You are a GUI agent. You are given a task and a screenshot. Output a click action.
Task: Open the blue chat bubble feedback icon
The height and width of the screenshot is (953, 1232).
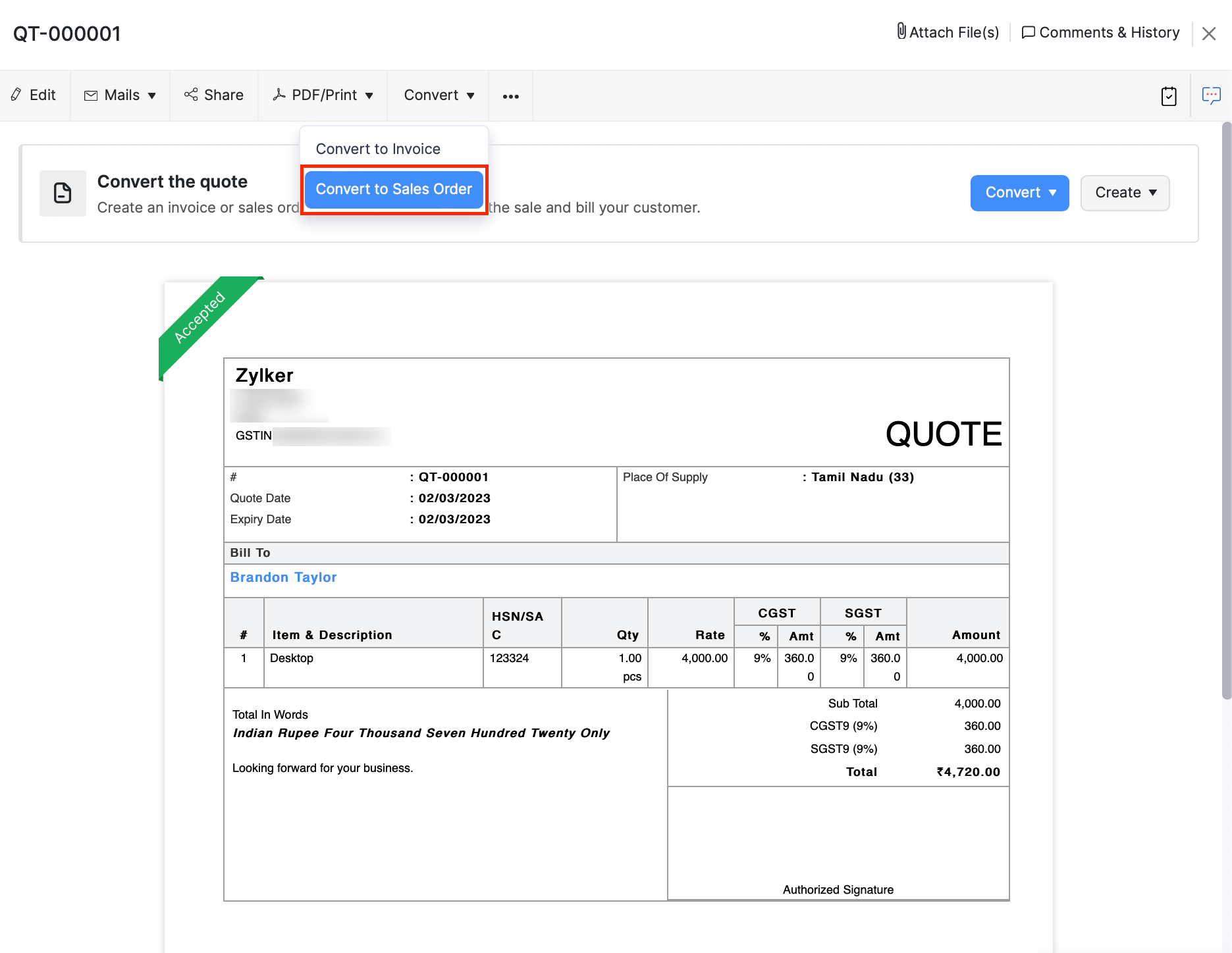1212,96
